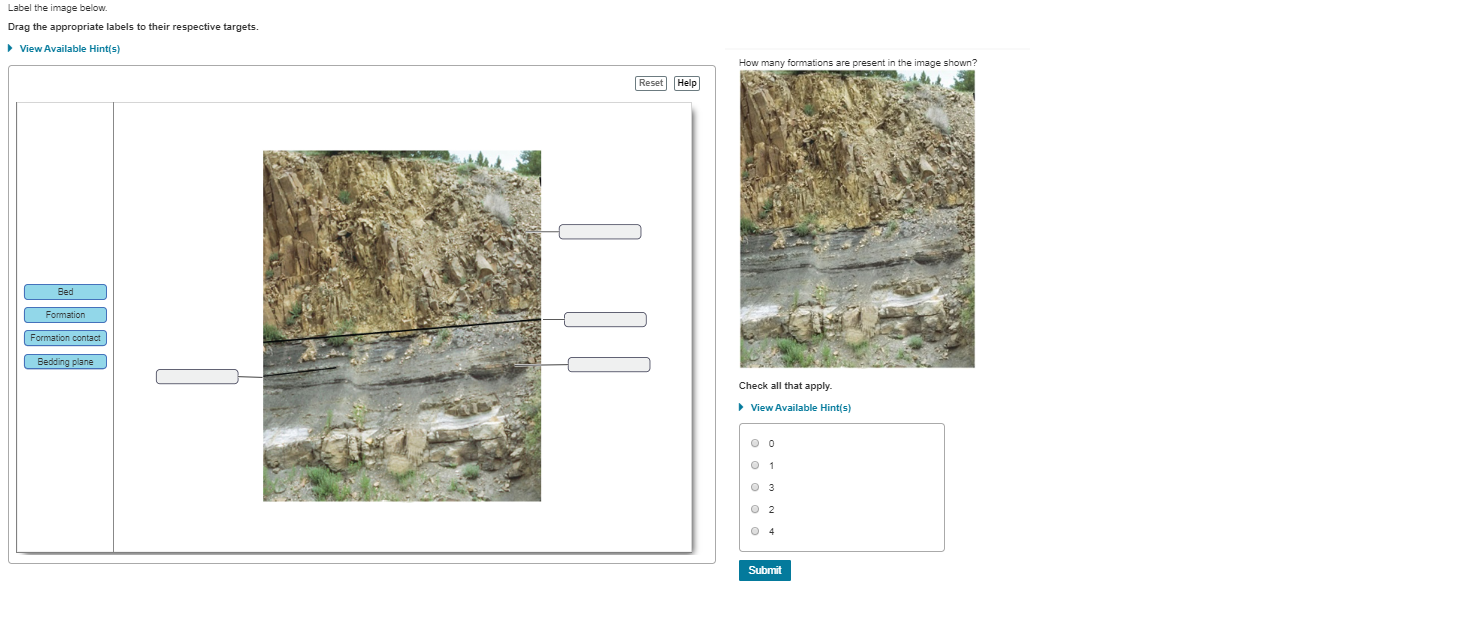
Task: Select the radio button for answer 1
Action: click(x=755, y=465)
